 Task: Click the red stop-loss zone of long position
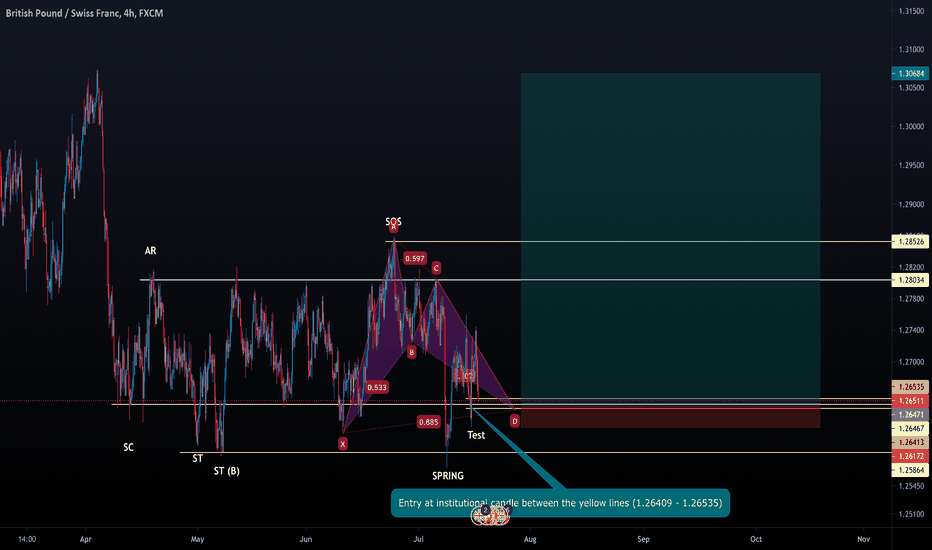(x=670, y=418)
